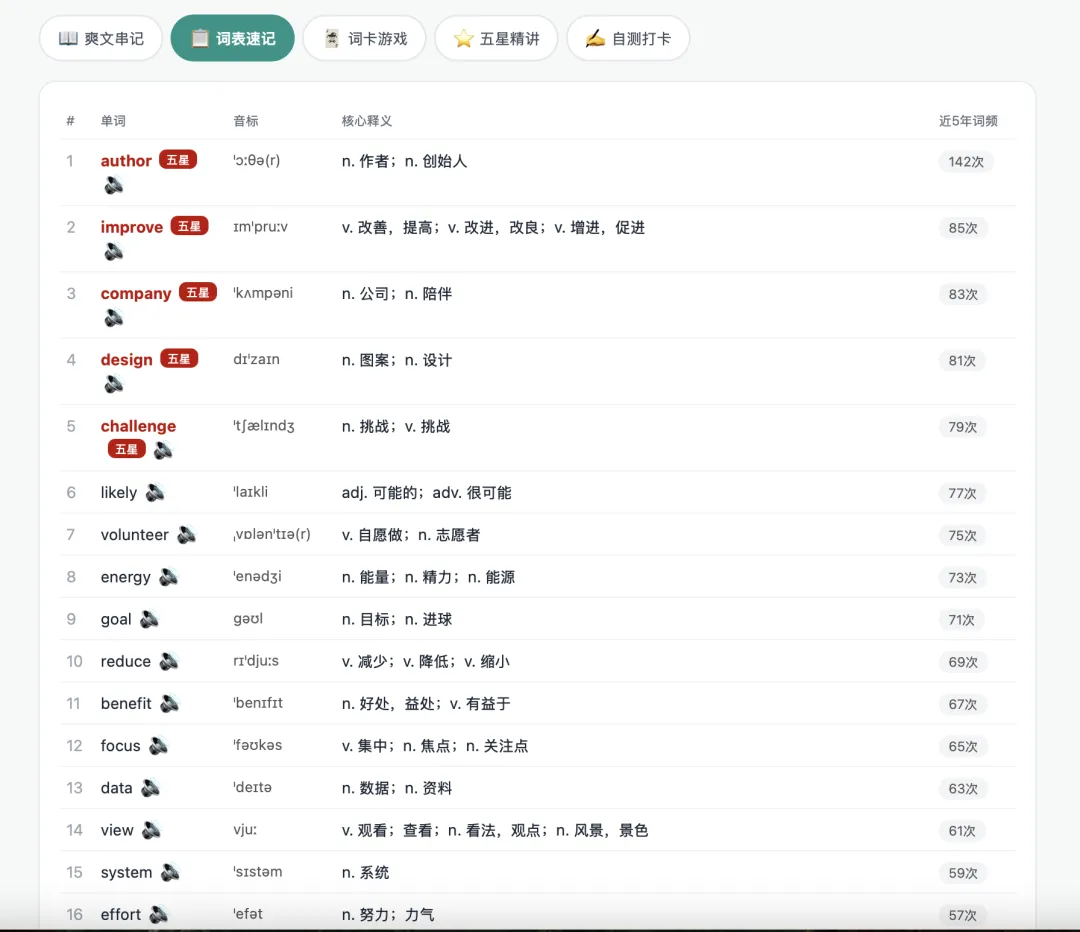1080x932 pixels.
Task: Click the 81次 frequency badge
Action: click(962, 361)
